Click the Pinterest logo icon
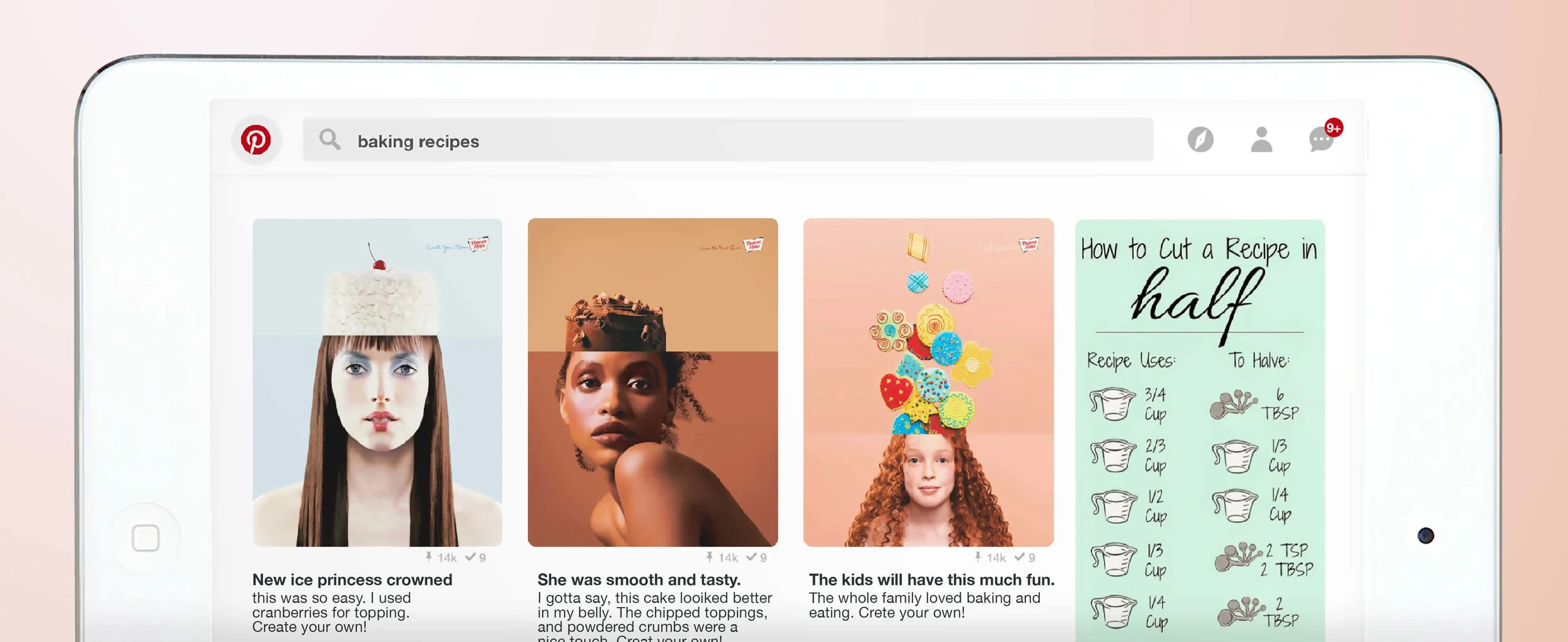 [x=256, y=139]
